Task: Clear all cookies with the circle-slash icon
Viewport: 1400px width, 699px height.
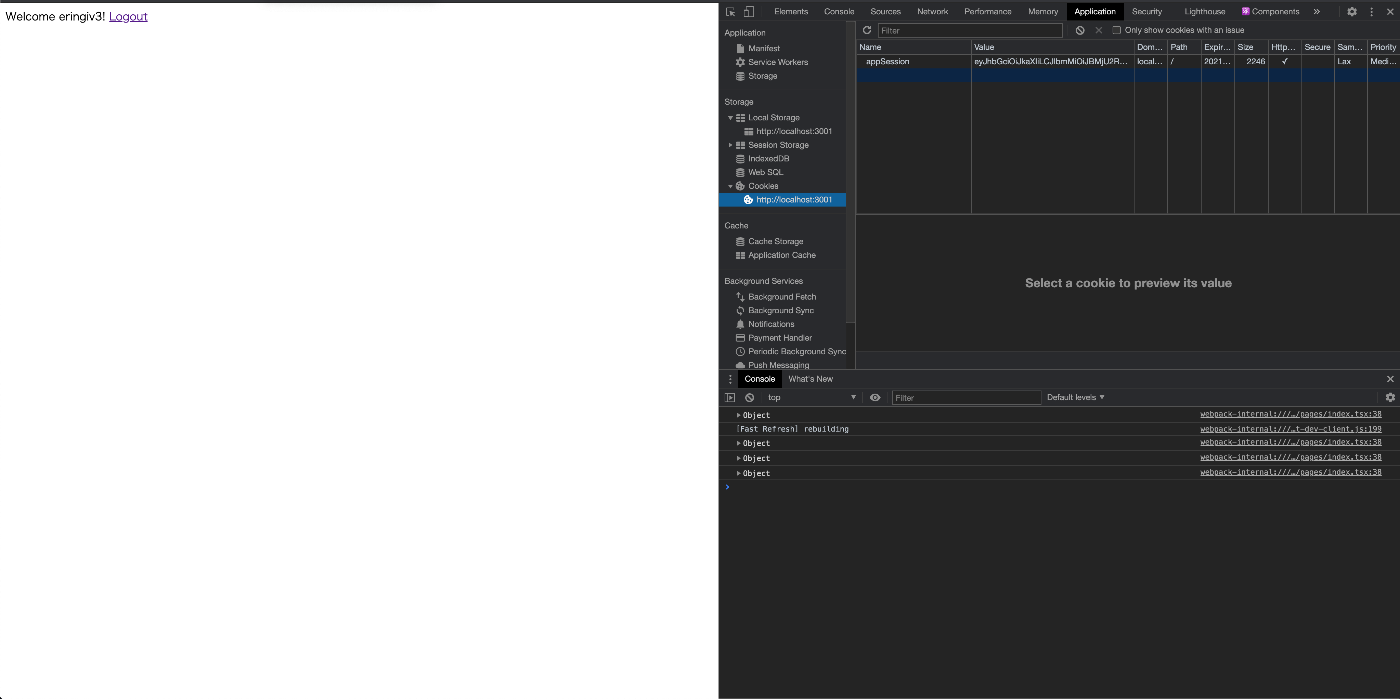Action: coord(1080,30)
